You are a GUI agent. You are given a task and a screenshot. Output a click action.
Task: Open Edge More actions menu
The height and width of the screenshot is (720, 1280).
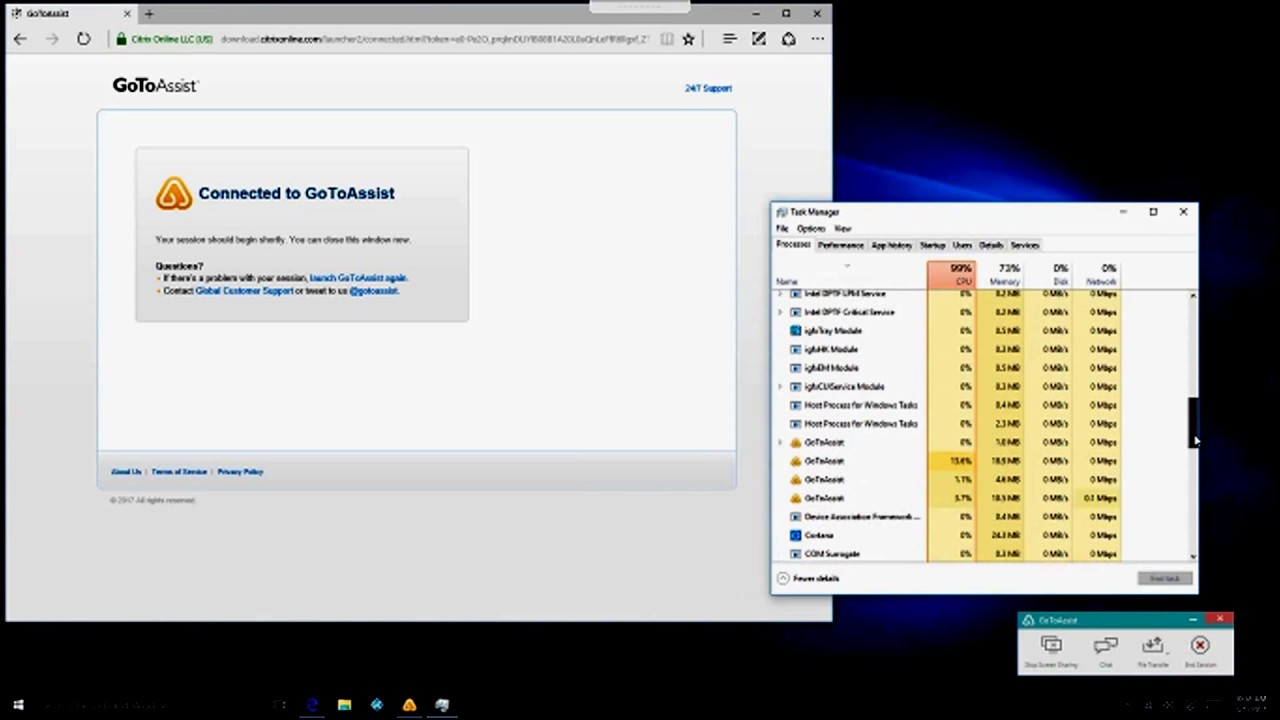click(817, 39)
